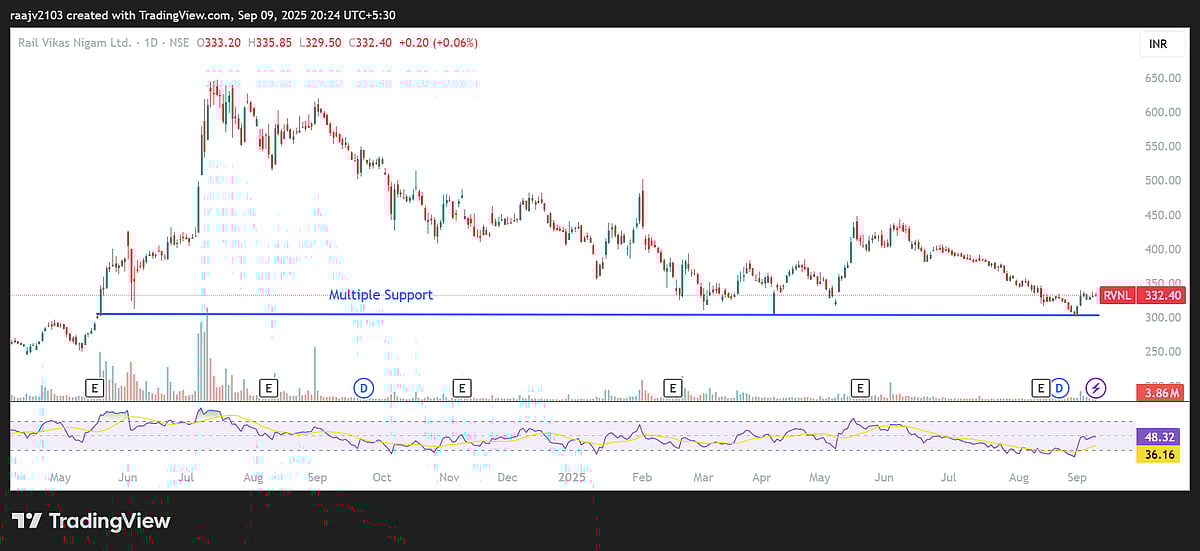Click the earnings E marker near Aug 2024
Image resolution: width=1200 pixels, height=551 pixels.
(267, 386)
